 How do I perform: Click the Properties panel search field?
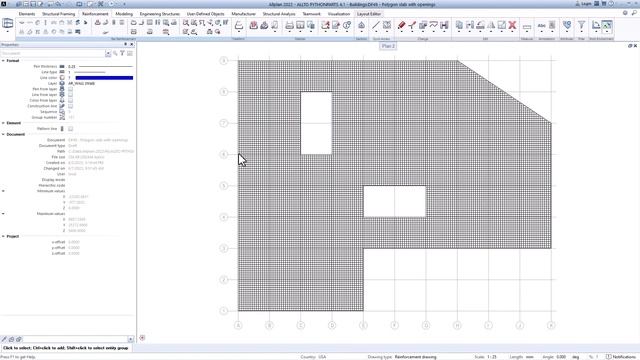point(52,53)
